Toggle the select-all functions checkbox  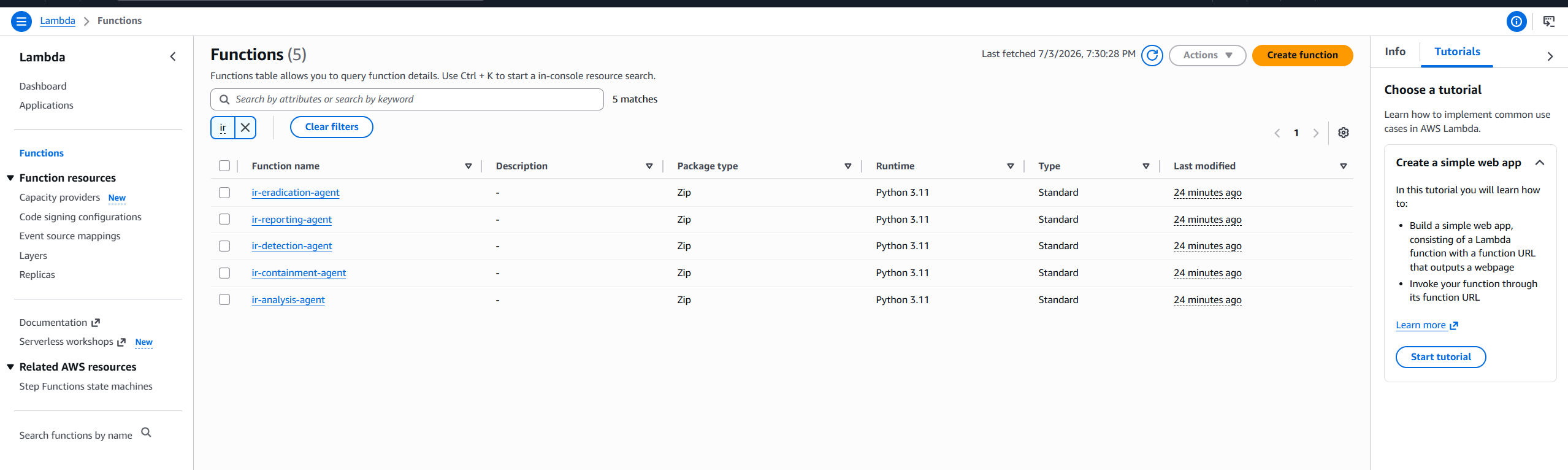pyautogui.click(x=224, y=166)
